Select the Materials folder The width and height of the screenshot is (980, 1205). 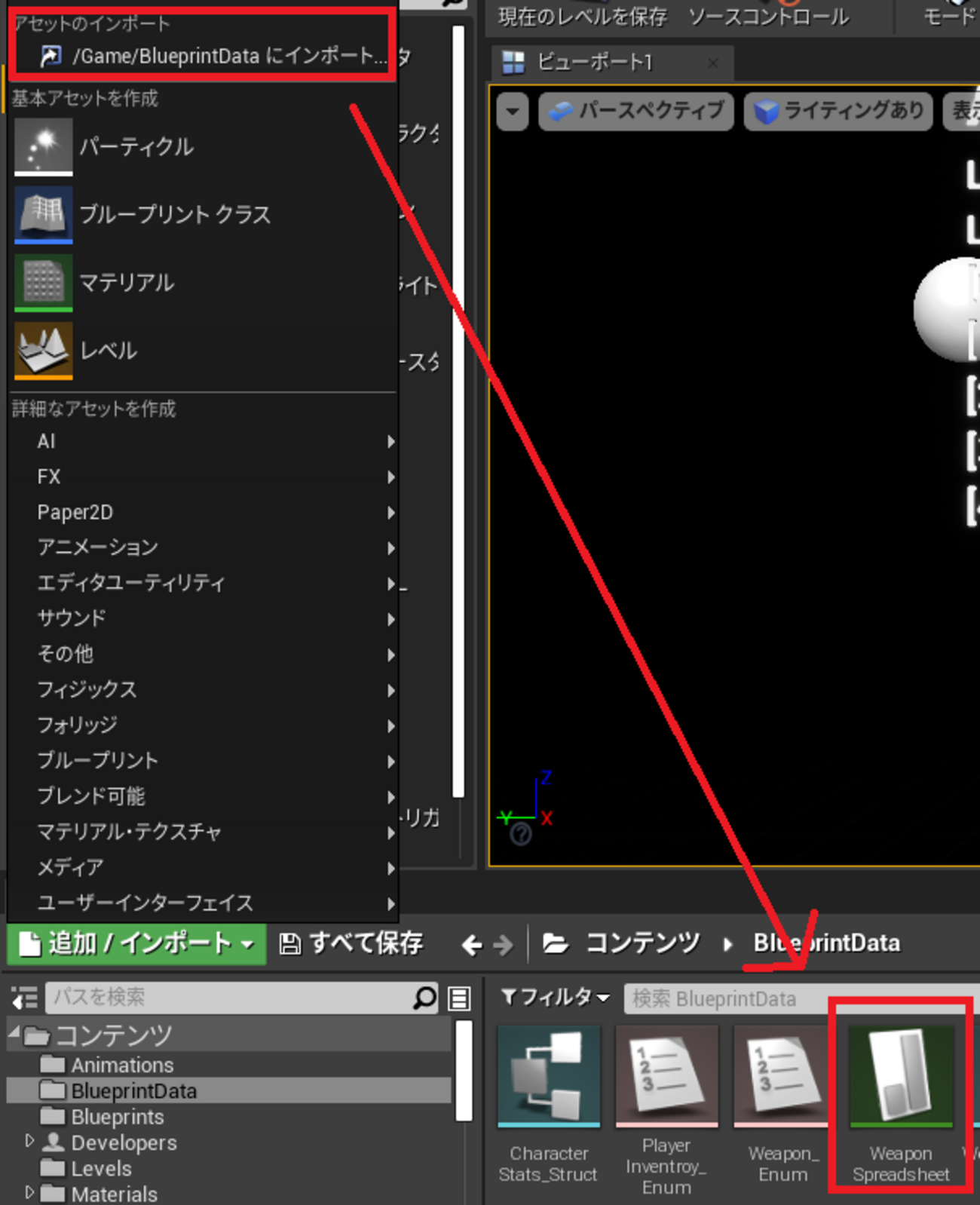tap(114, 1194)
